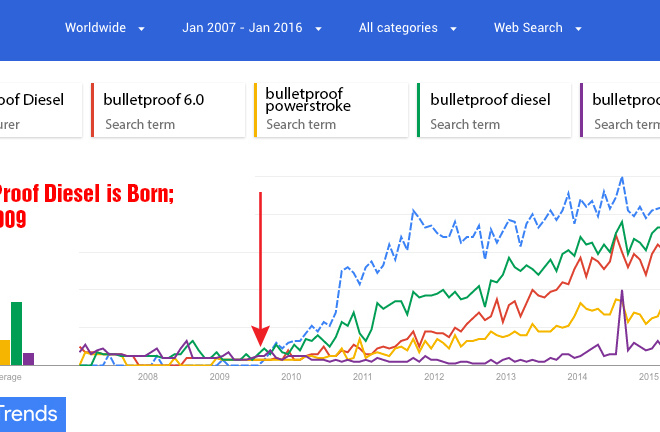Image resolution: width=660 pixels, height=432 pixels.
Task: Click the yellow average bar in the chart
Action: click(x=4, y=352)
